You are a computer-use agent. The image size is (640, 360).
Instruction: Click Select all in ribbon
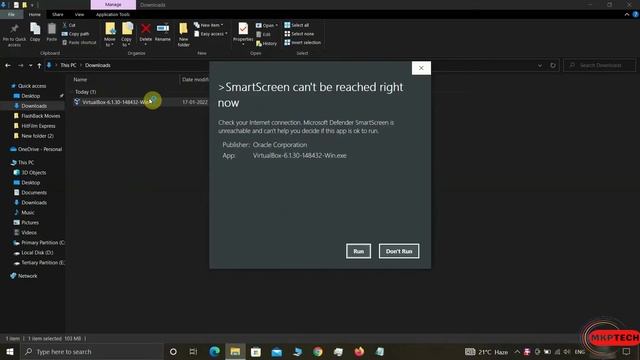[x=297, y=25]
